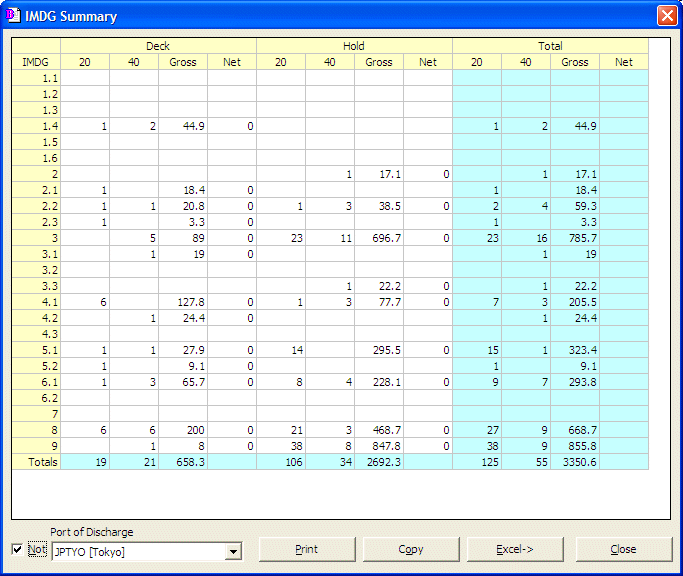Screen dimensions: 683x576
Task: Close the IMDG Summary window
Action: click(666, 16)
